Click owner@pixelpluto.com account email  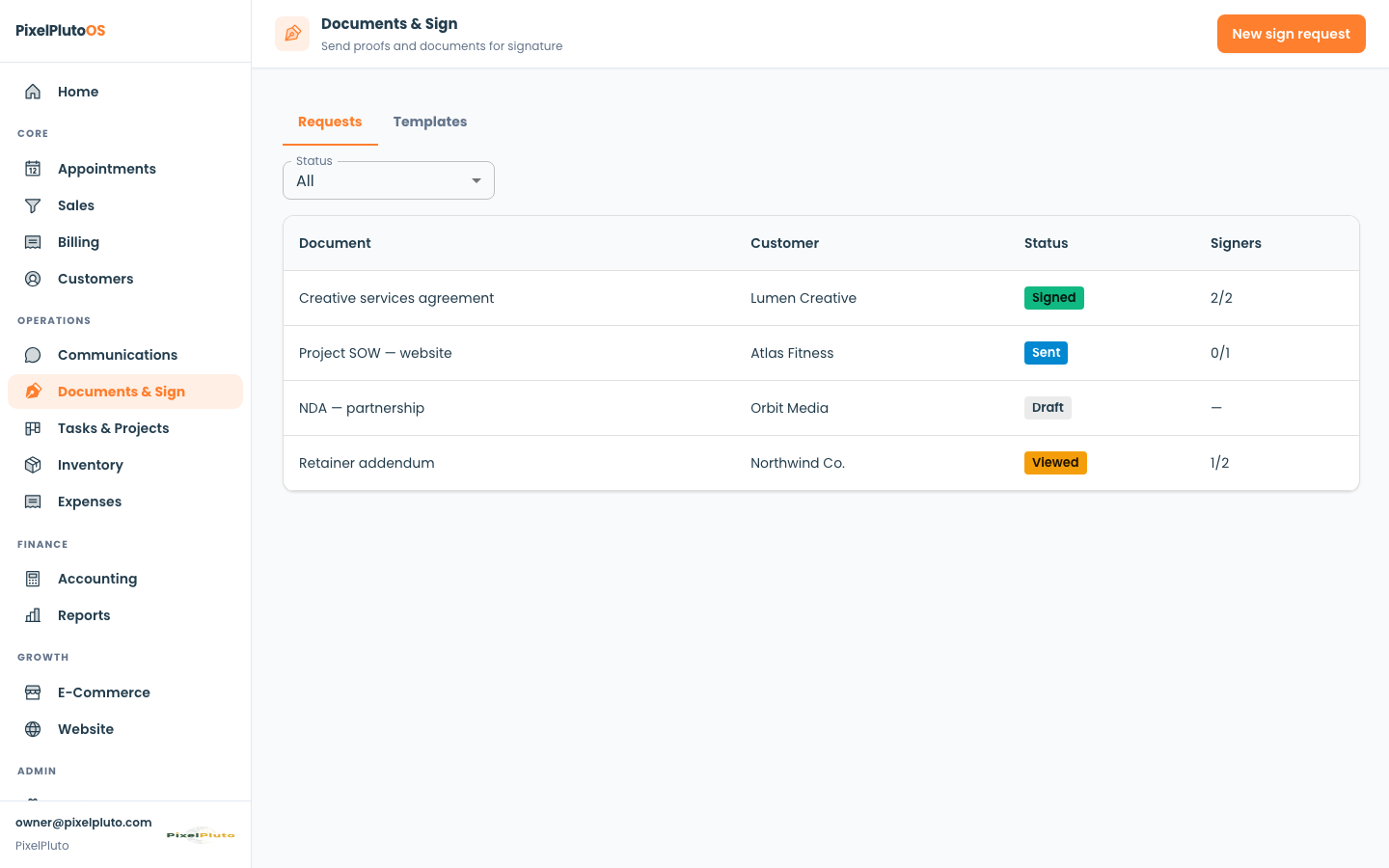tap(84, 823)
